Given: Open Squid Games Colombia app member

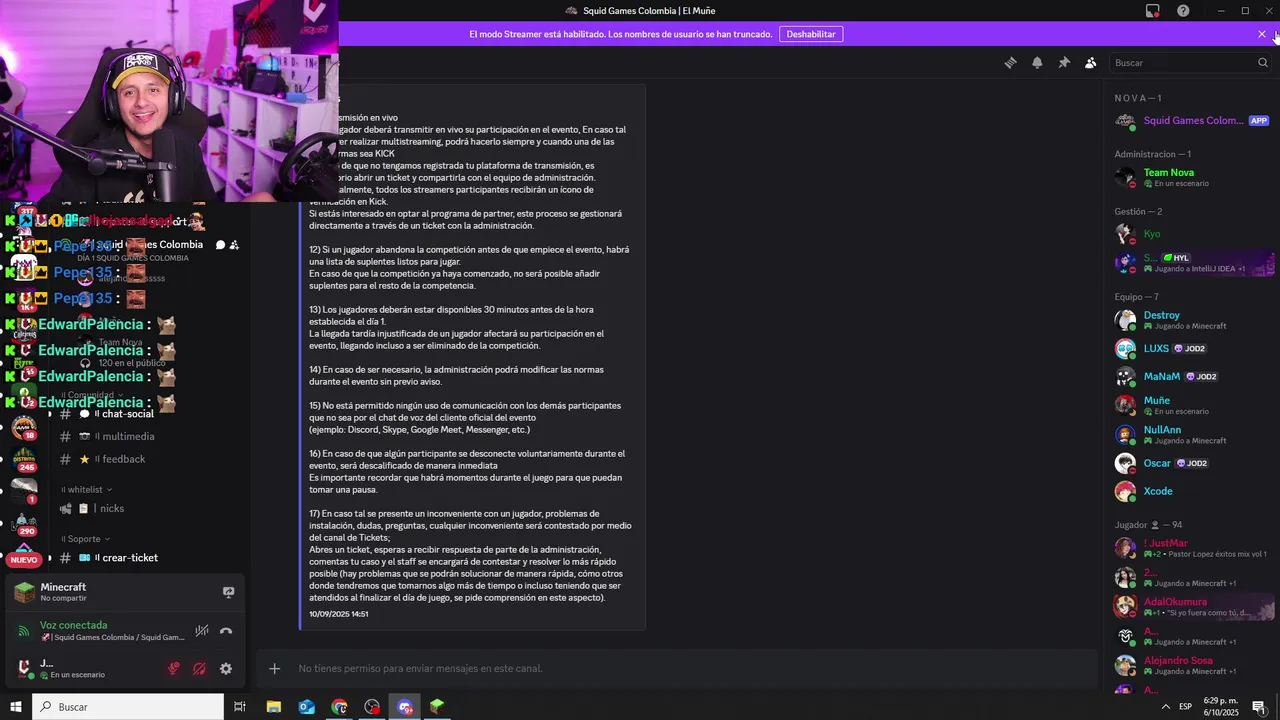Looking at the screenshot, I should click(x=1192, y=120).
